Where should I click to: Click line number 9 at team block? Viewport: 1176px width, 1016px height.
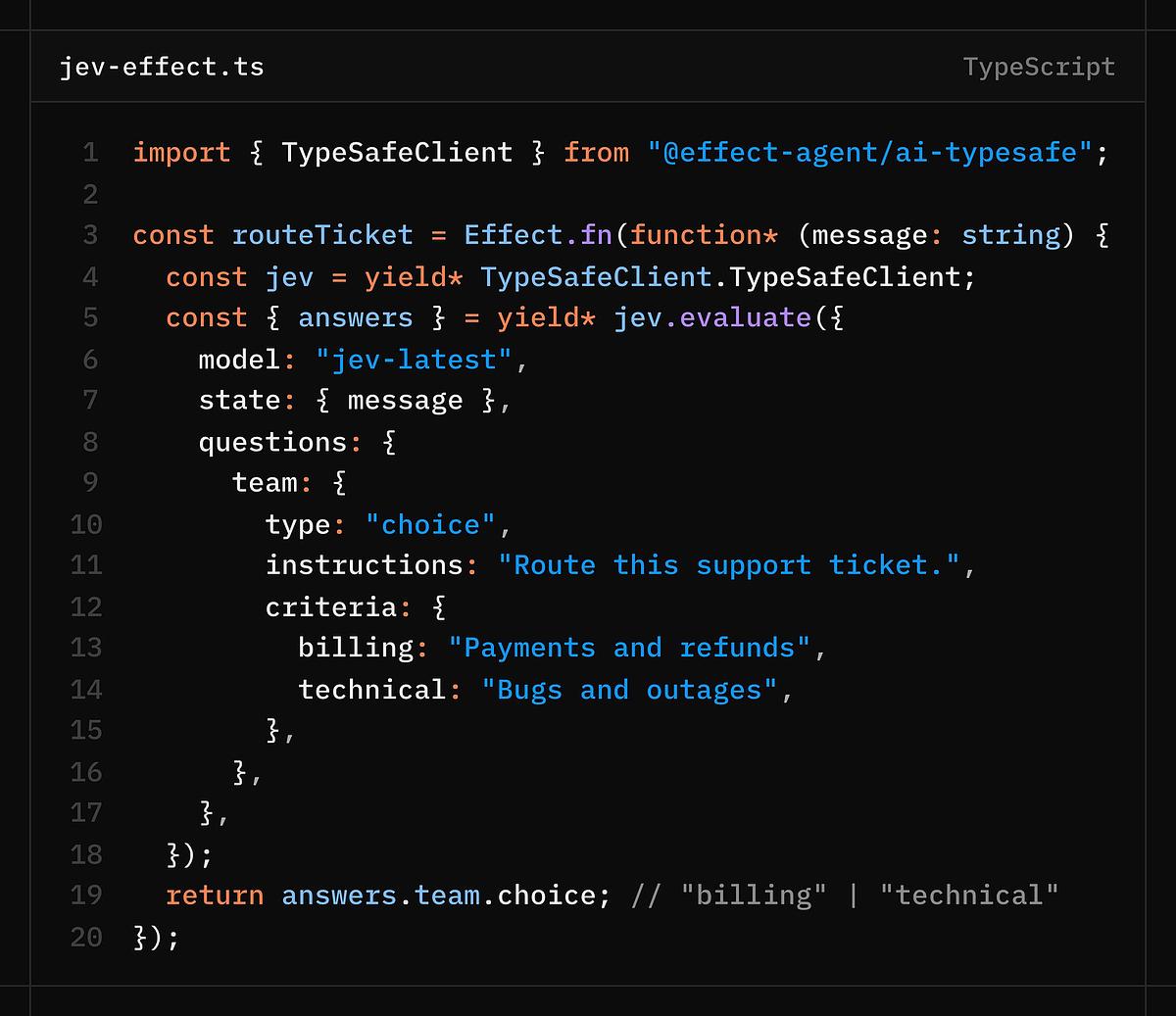pyautogui.click(x=90, y=483)
